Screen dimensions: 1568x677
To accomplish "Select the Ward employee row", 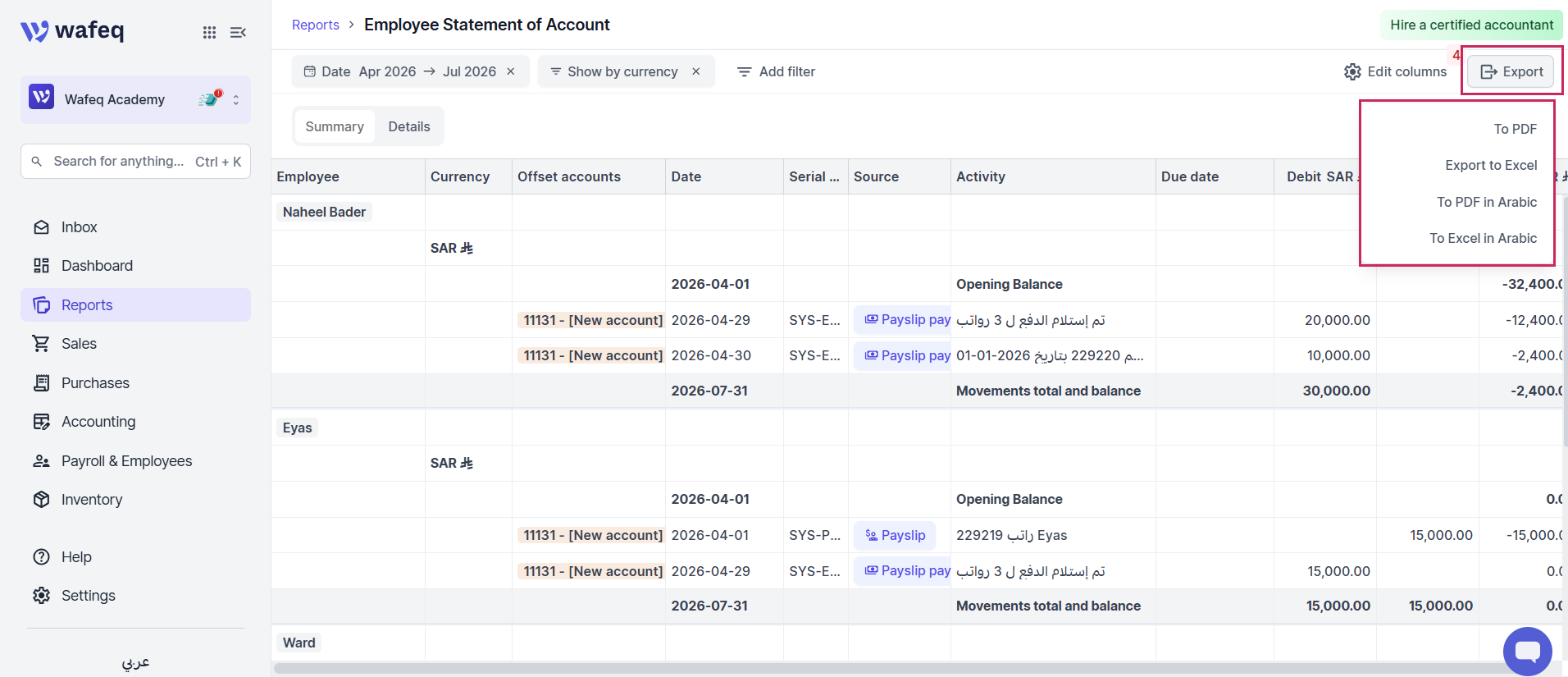I will tap(299, 643).
